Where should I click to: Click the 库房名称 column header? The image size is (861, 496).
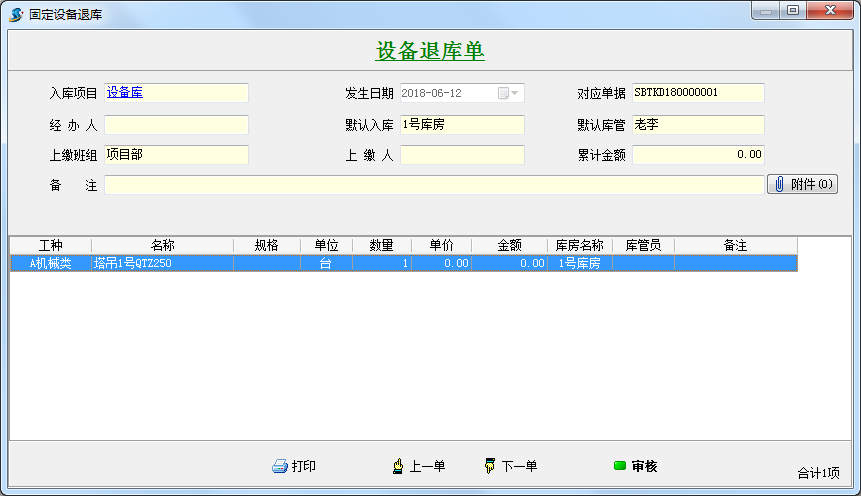[x=579, y=245]
